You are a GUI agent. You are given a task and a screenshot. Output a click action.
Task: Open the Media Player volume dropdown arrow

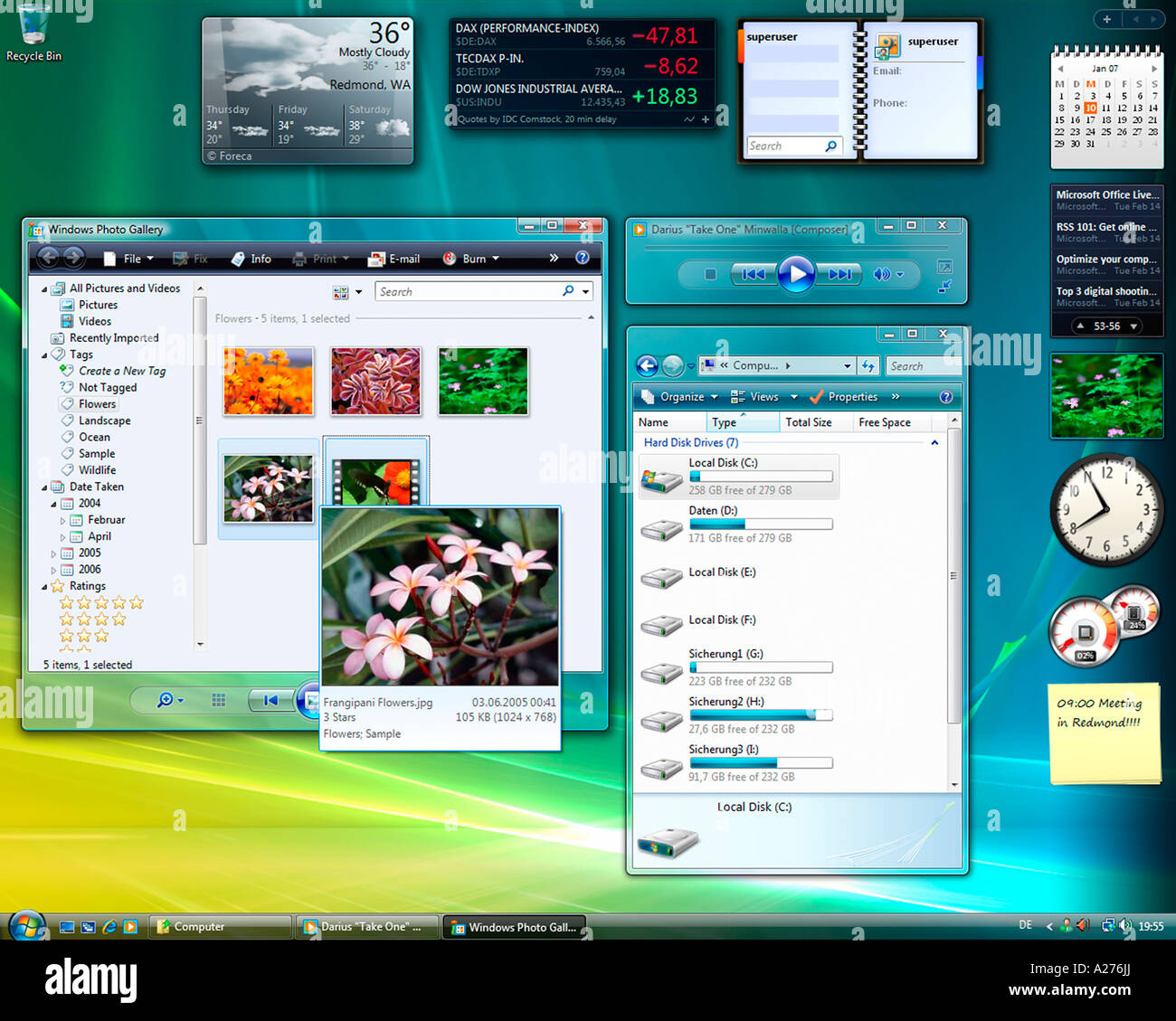pos(899,275)
